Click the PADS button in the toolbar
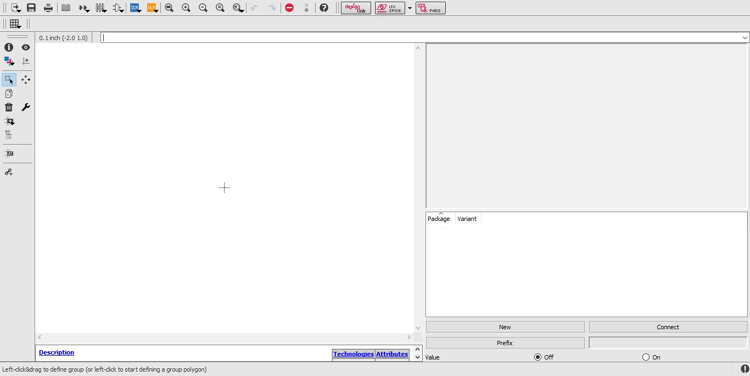Viewport: 750px width, 376px height. click(430, 8)
